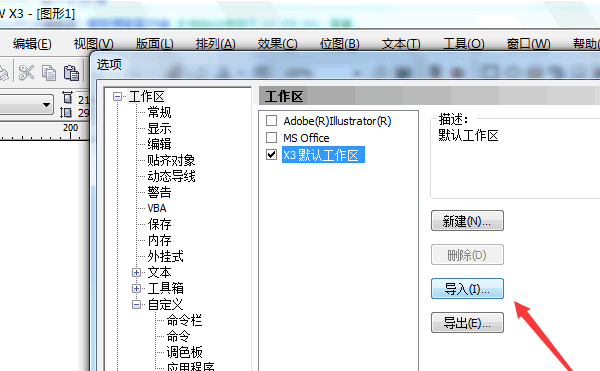Select 贴齐对象 in the options tree
Viewport: 600px width, 371px height.
(x=171, y=160)
